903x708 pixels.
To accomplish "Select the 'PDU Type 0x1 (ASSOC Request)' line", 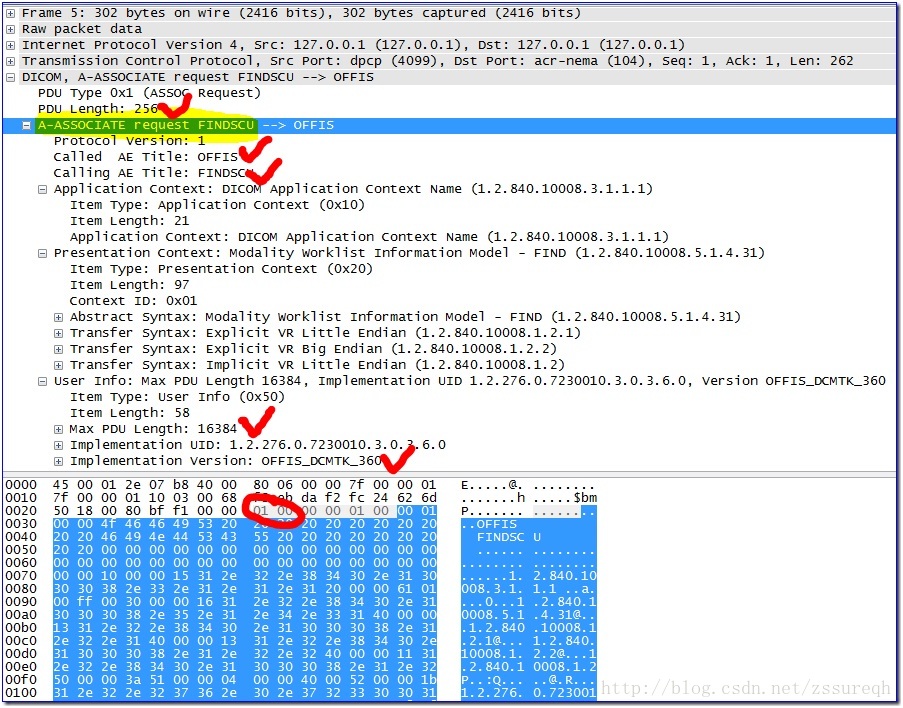I will 149,93.
